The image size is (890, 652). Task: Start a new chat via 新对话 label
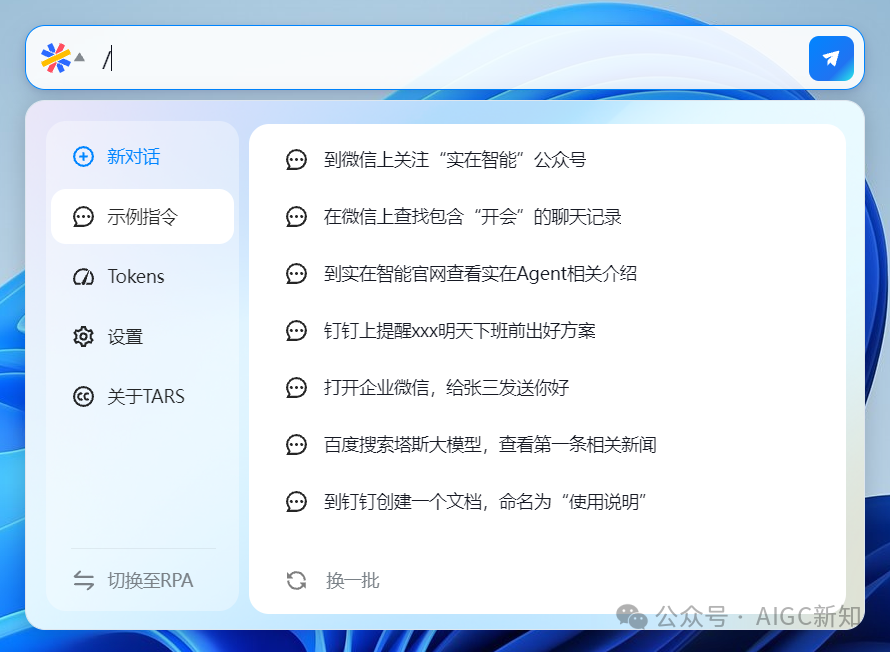[x=133, y=157]
